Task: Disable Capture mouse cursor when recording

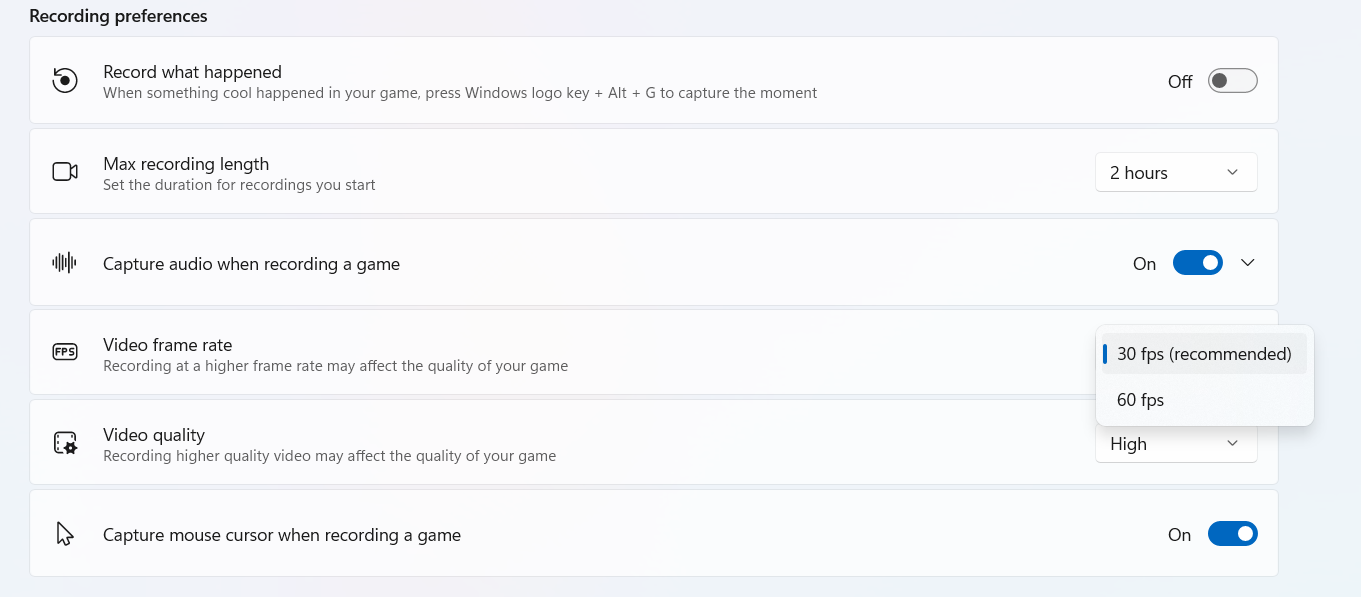Action: [x=1232, y=533]
